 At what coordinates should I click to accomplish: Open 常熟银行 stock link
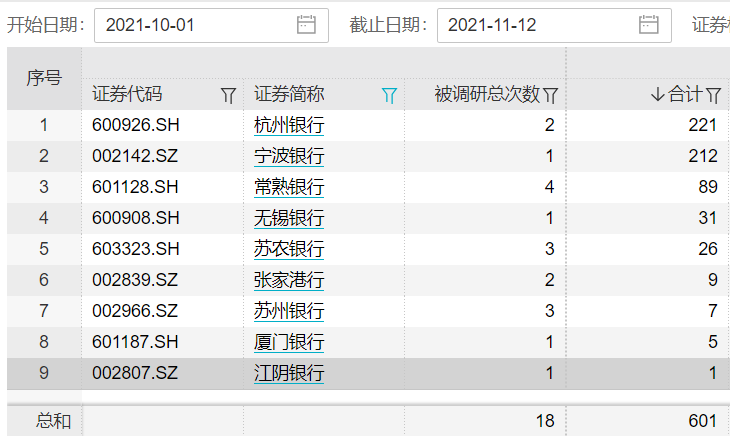coord(289,187)
